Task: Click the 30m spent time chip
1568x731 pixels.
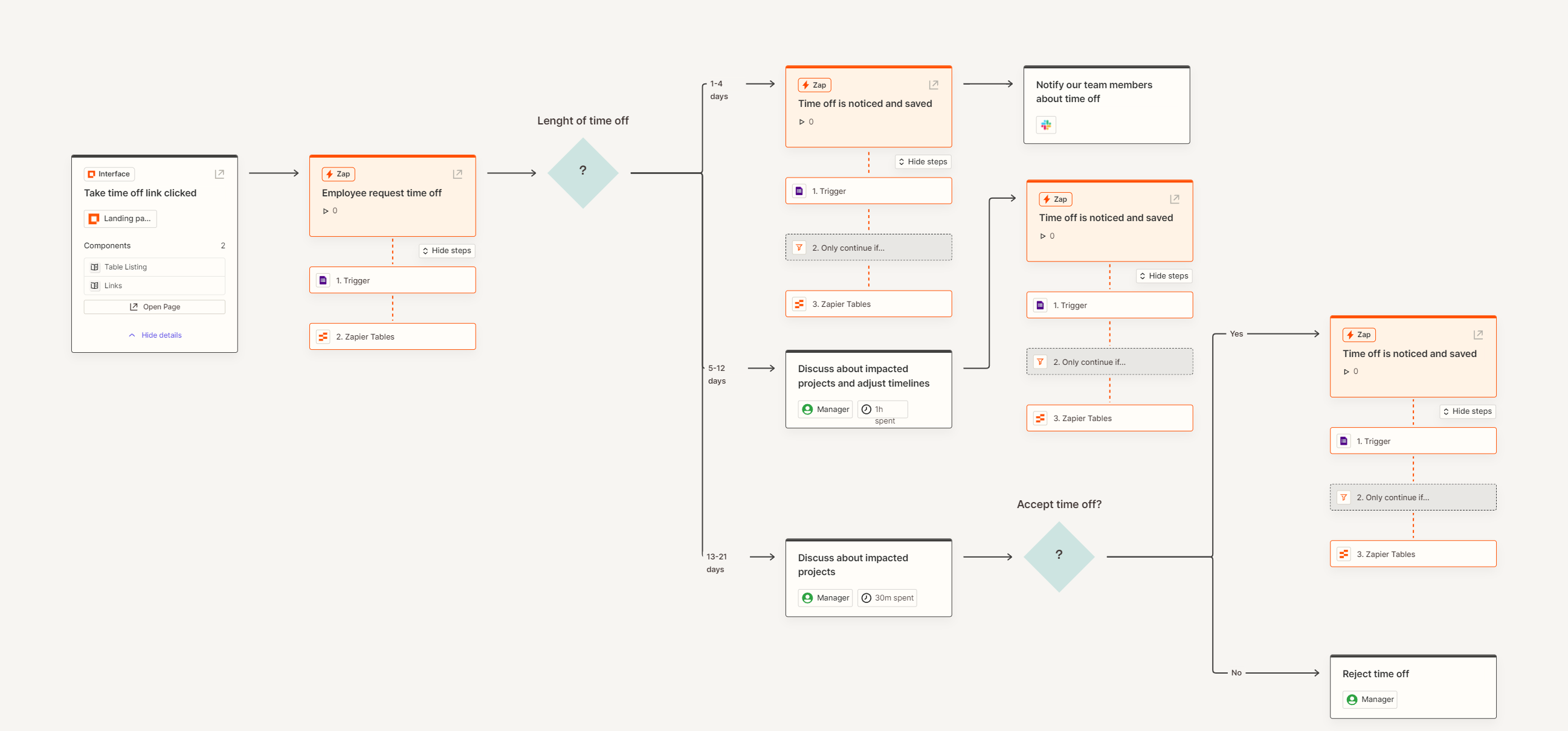Action: [887, 597]
